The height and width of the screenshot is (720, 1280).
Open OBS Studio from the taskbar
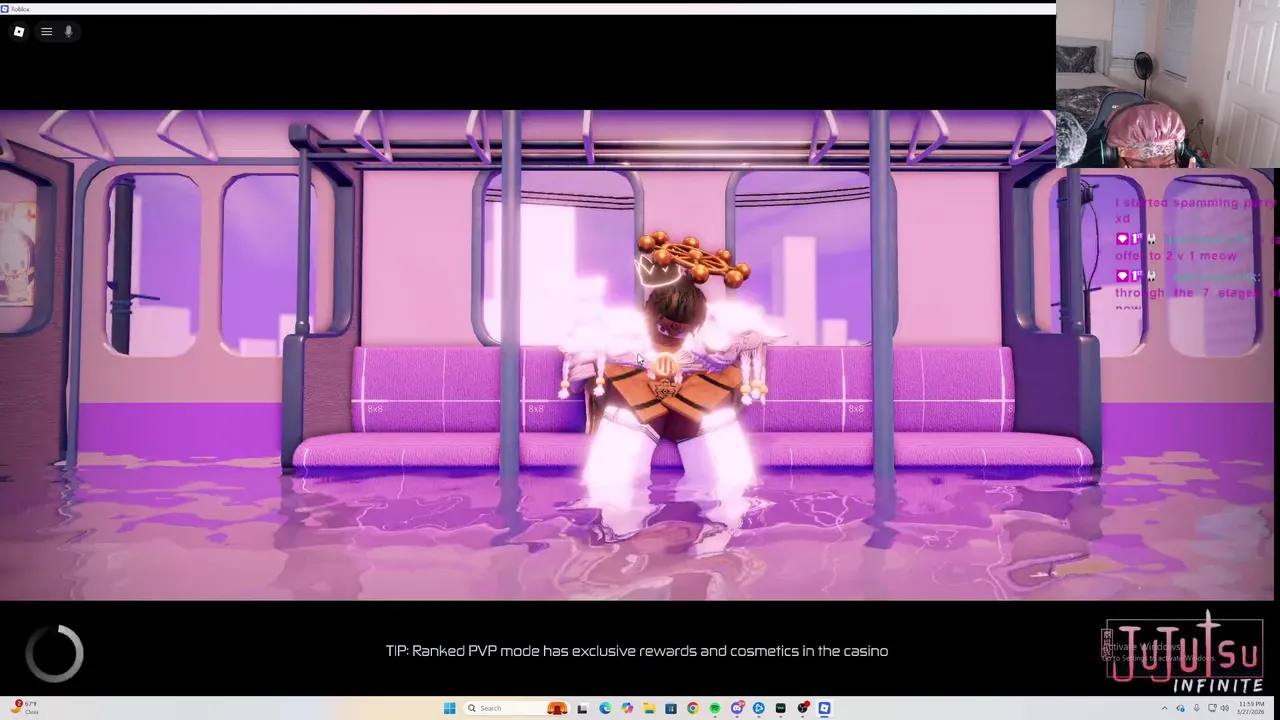(803, 708)
